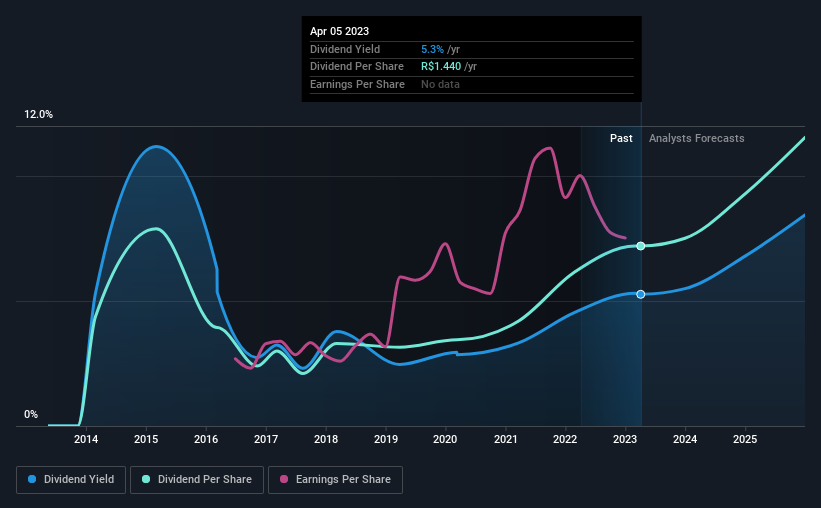
Task: Click 'Earnings Per Share' row label in tooltip
Action: (x=357, y=84)
